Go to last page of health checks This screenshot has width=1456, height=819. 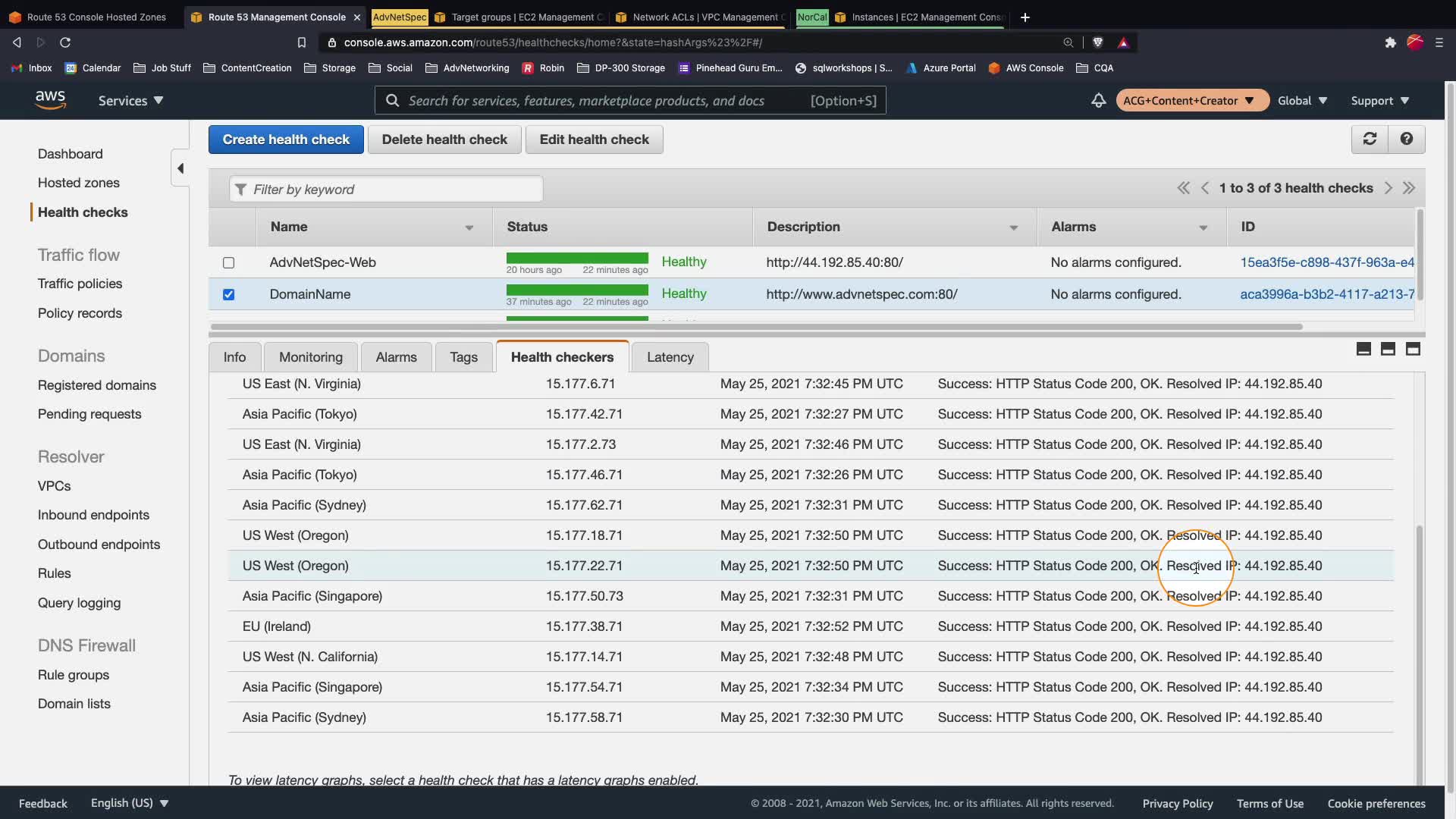pos(1409,188)
